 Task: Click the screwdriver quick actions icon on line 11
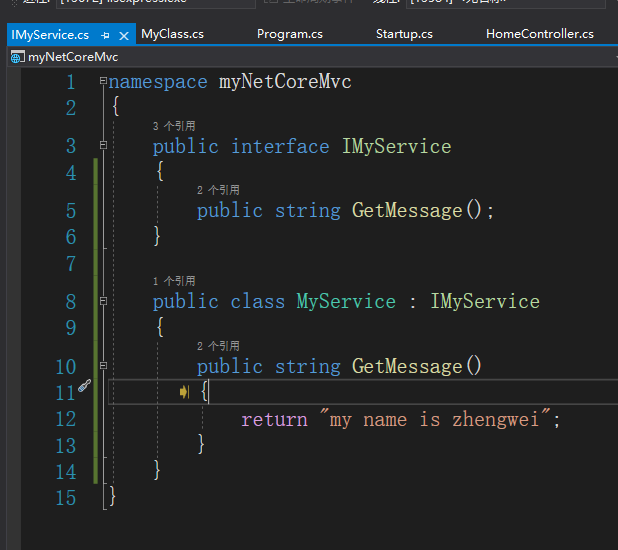click(x=84, y=386)
